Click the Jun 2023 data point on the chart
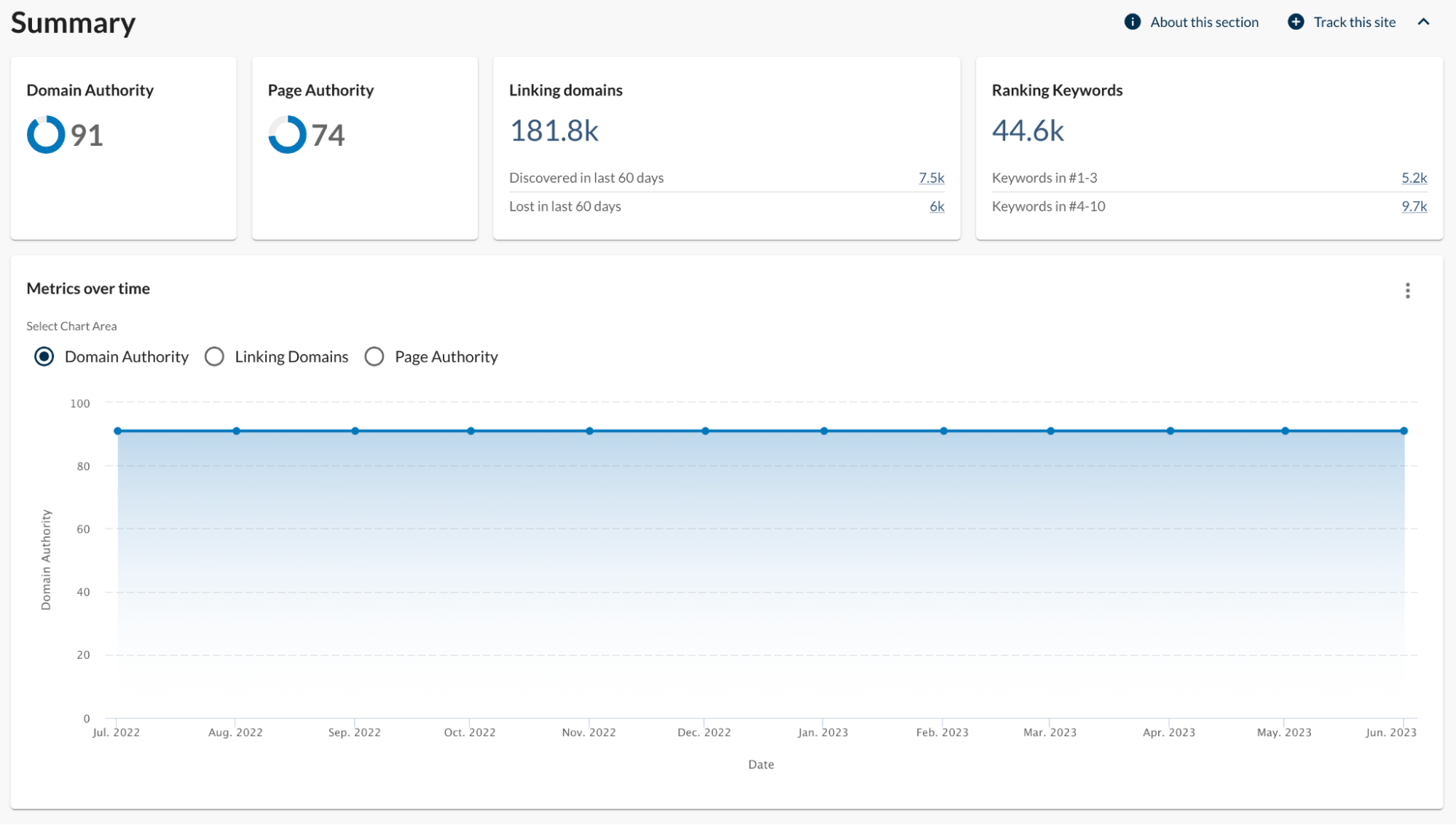This screenshot has width=1456, height=825. 1404,430
